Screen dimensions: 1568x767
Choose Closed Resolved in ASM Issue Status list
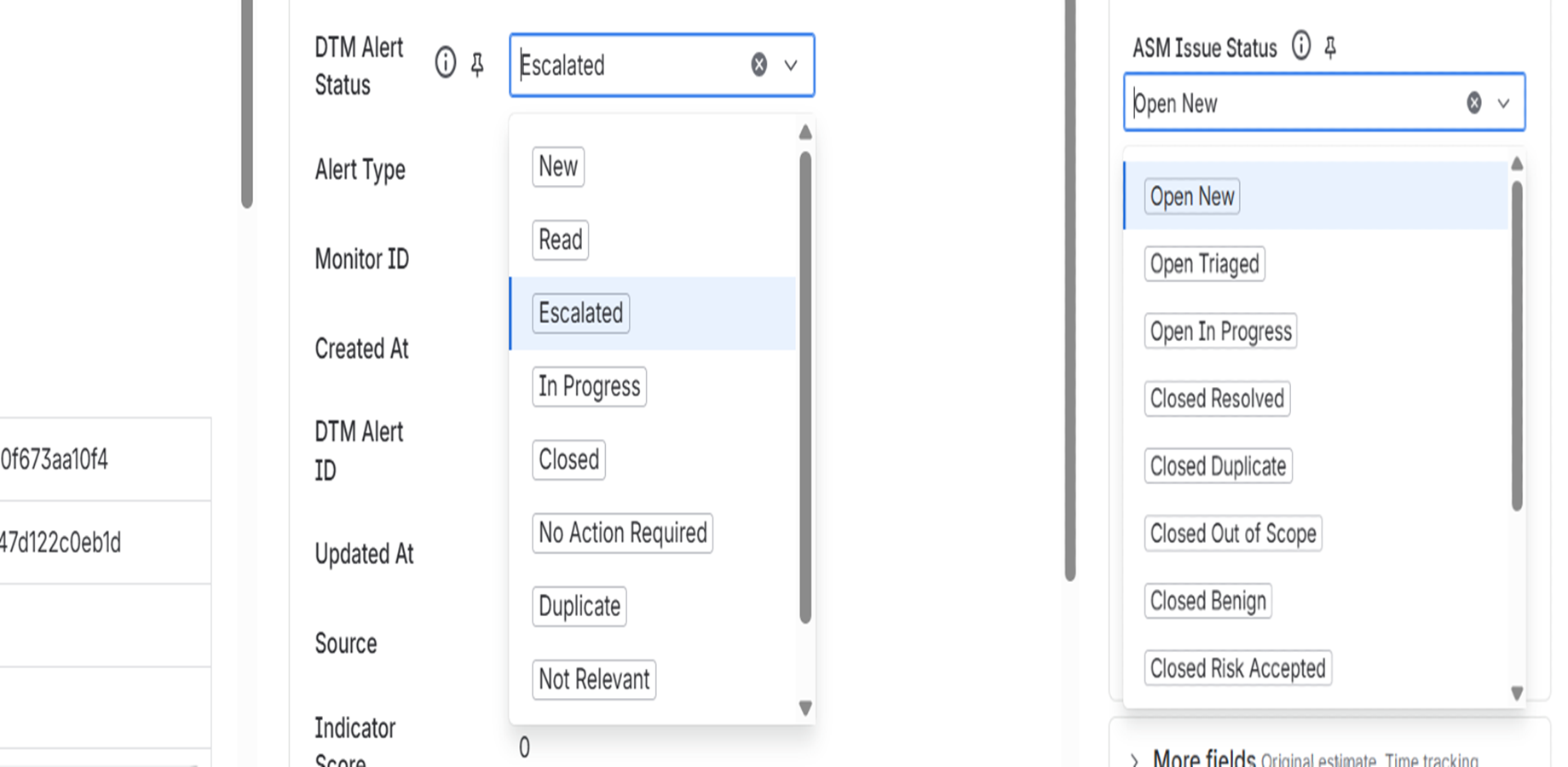(1217, 399)
